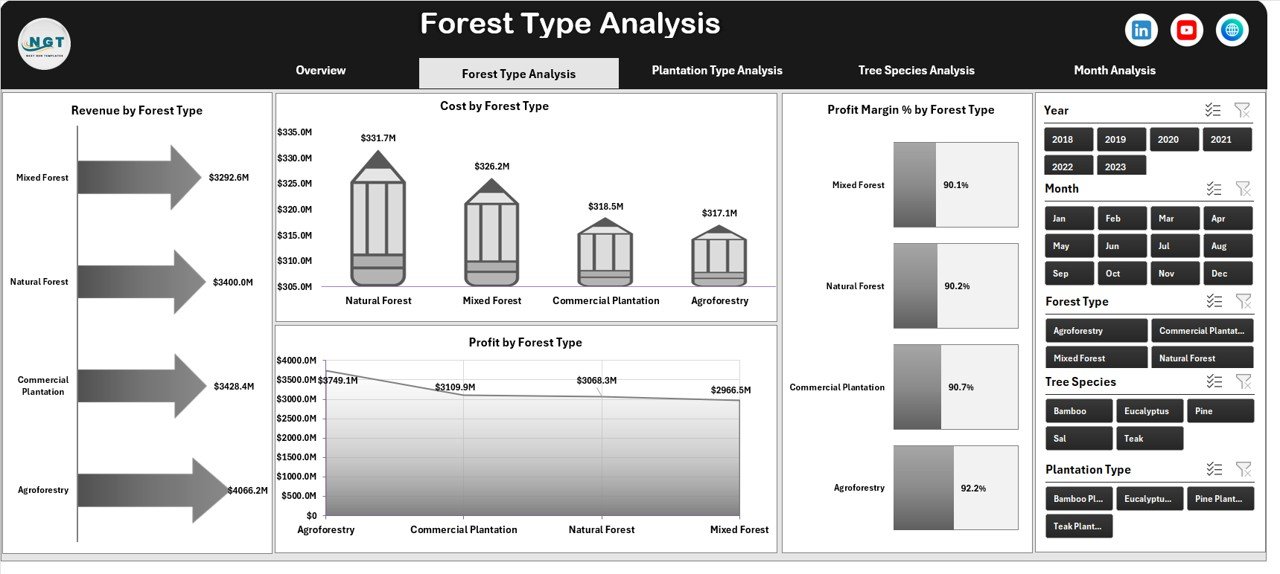
Task: Toggle multi-select on Tree Species slicer
Action: [1214, 381]
